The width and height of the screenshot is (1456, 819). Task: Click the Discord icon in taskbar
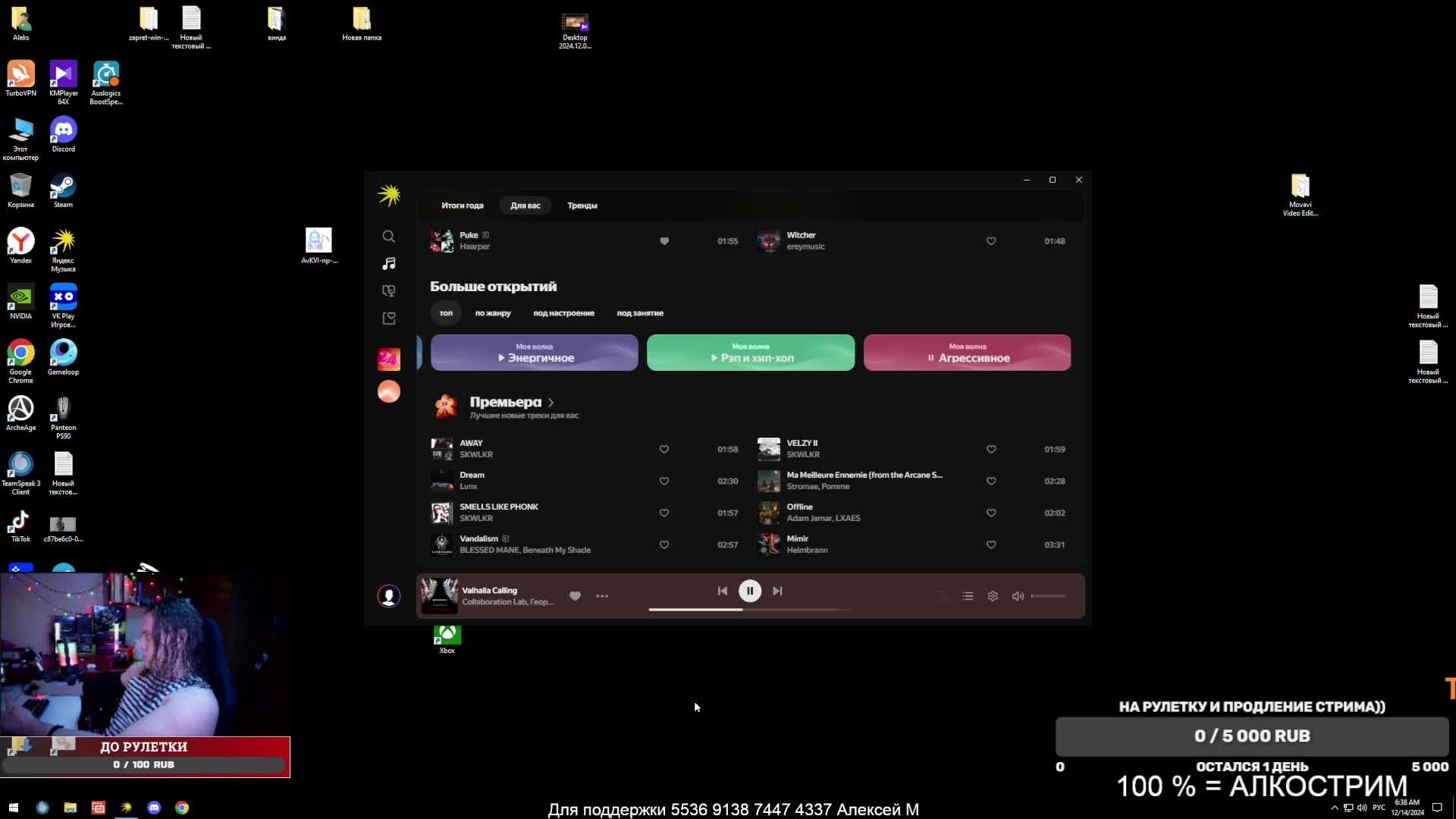(x=153, y=807)
